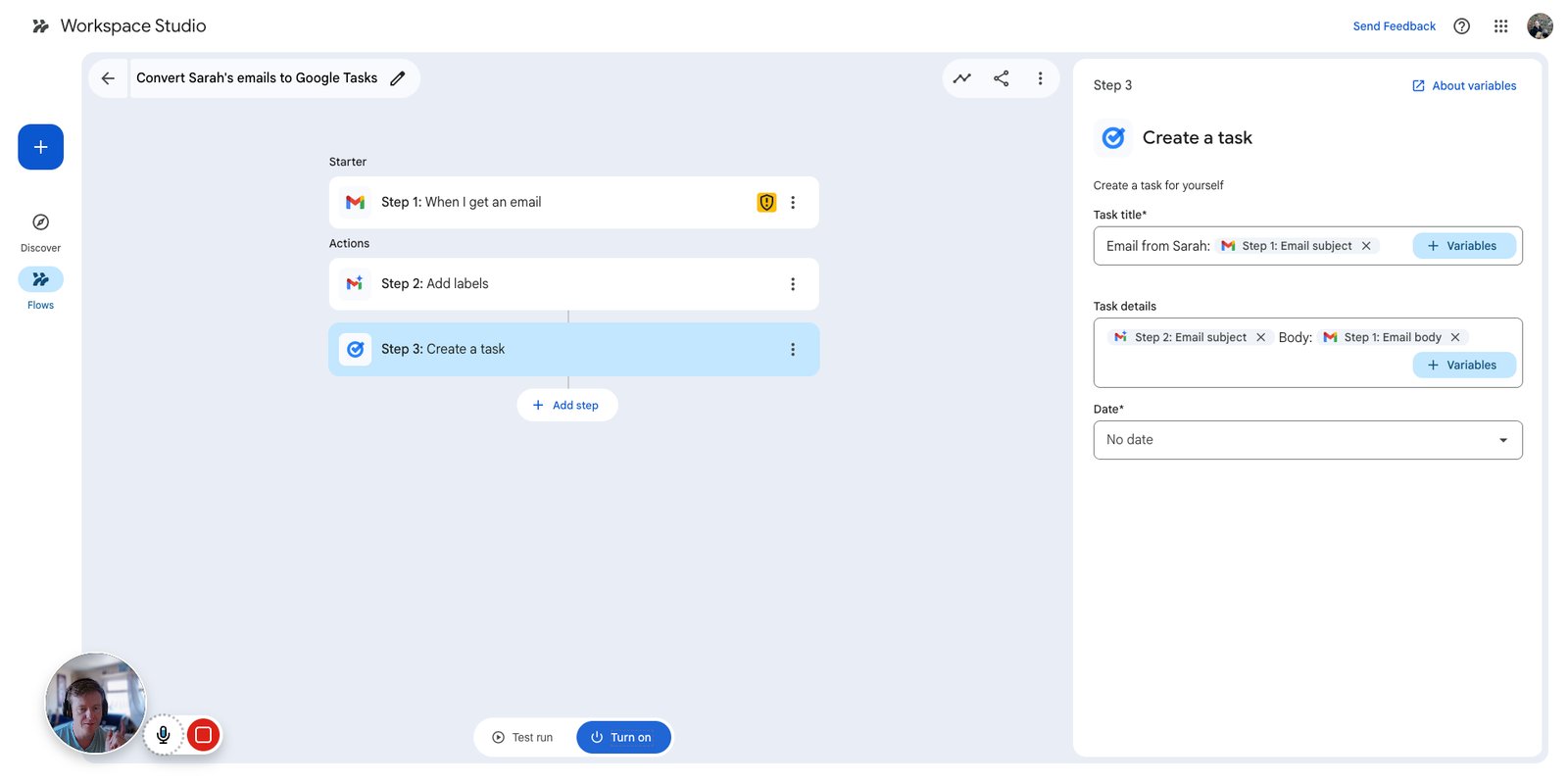The image size is (1568, 783).
Task: Select Step 1: When I get an email
Action: pyautogui.click(x=573, y=202)
